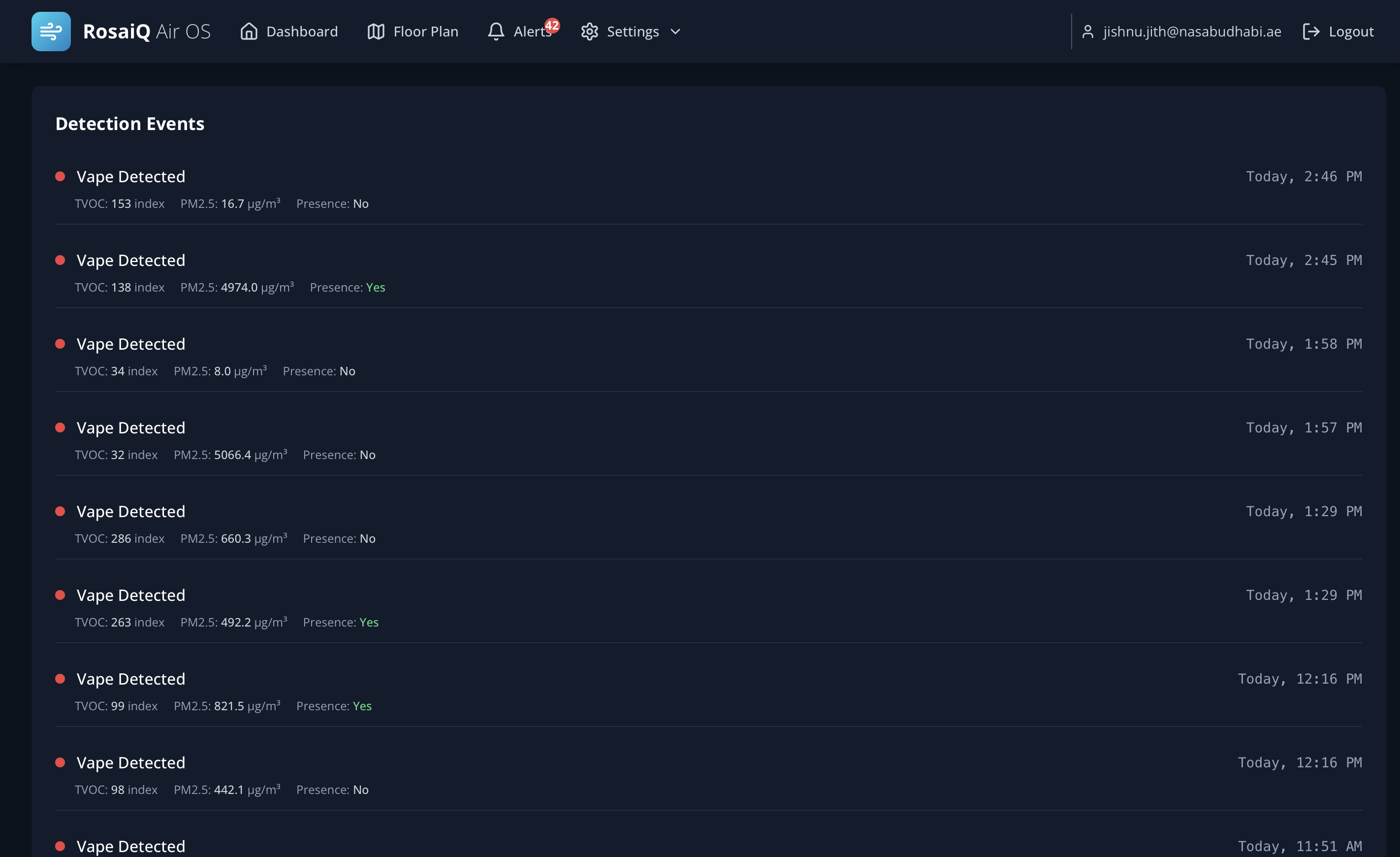This screenshot has width=1400, height=857.
Task: Click the Logout link
Action: pos(1351,31)
